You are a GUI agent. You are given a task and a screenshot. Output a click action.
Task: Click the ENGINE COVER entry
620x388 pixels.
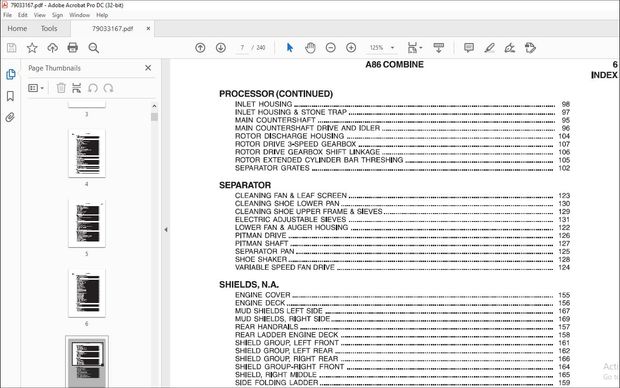(402, 295)
